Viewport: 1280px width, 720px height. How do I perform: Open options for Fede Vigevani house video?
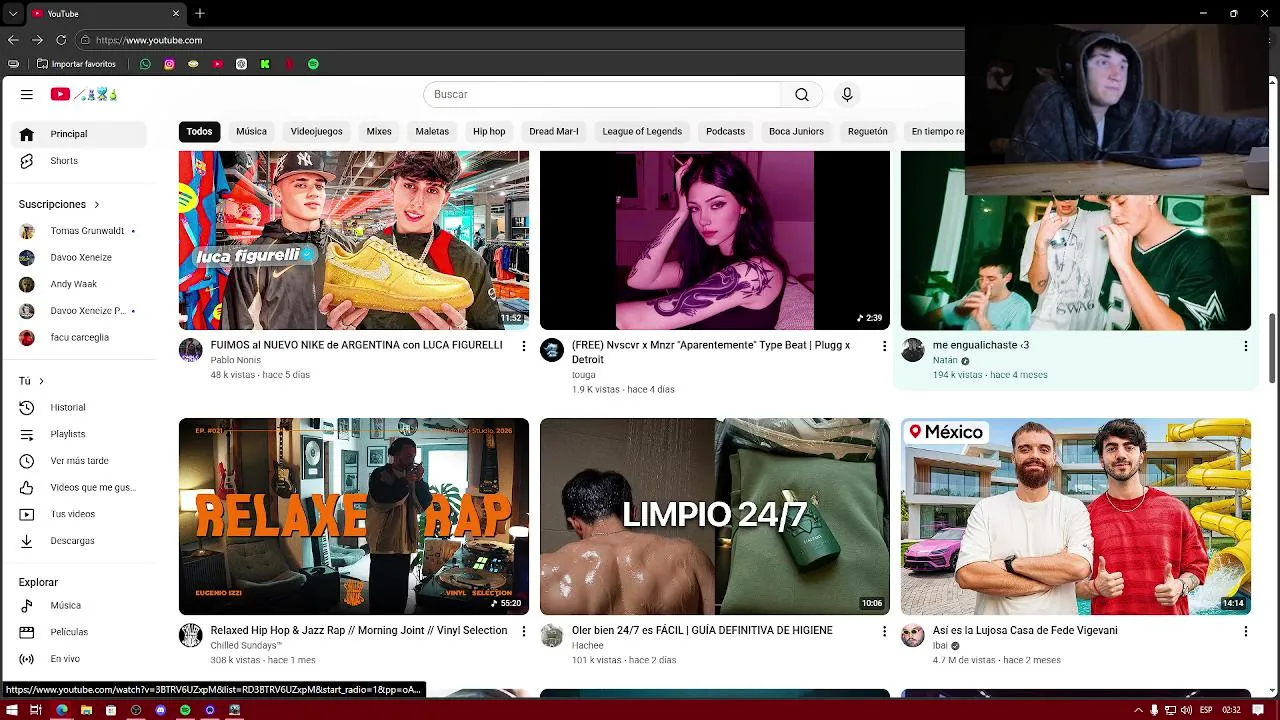pyautogui.click(x=1245, y=631)
